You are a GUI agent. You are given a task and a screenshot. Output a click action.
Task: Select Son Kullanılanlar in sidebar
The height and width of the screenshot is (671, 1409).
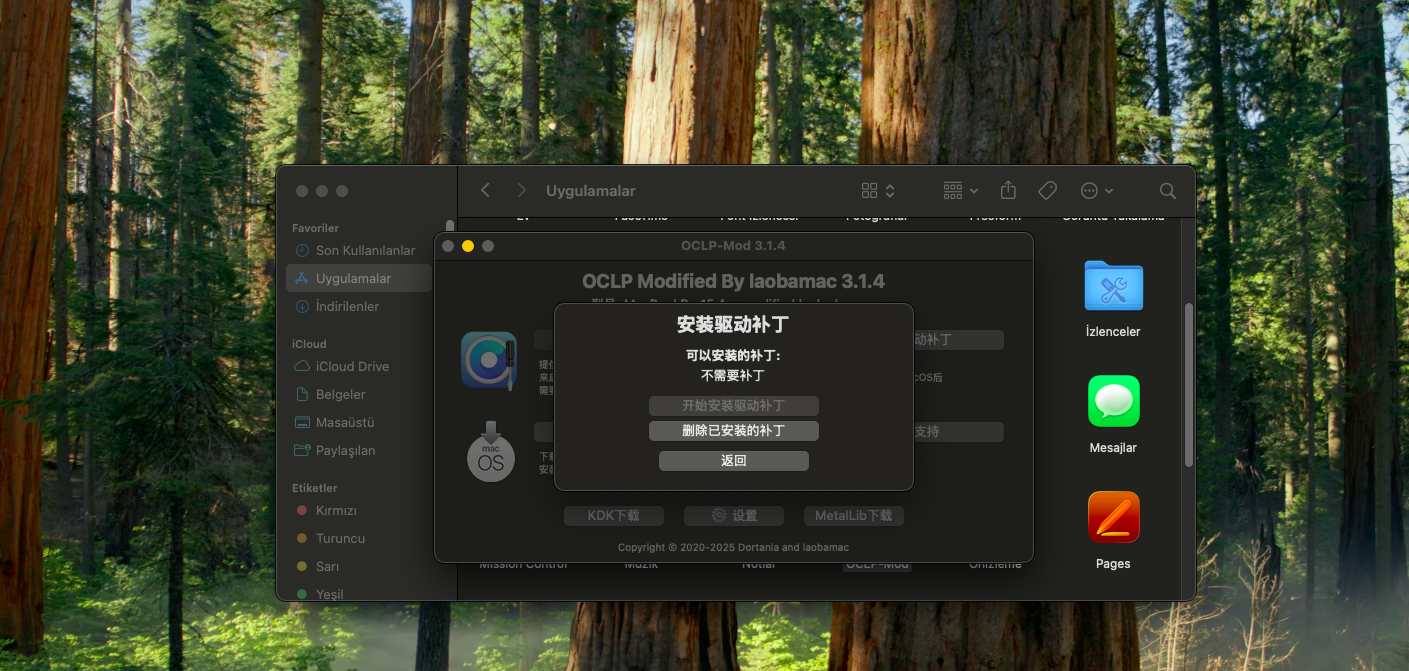365,251
